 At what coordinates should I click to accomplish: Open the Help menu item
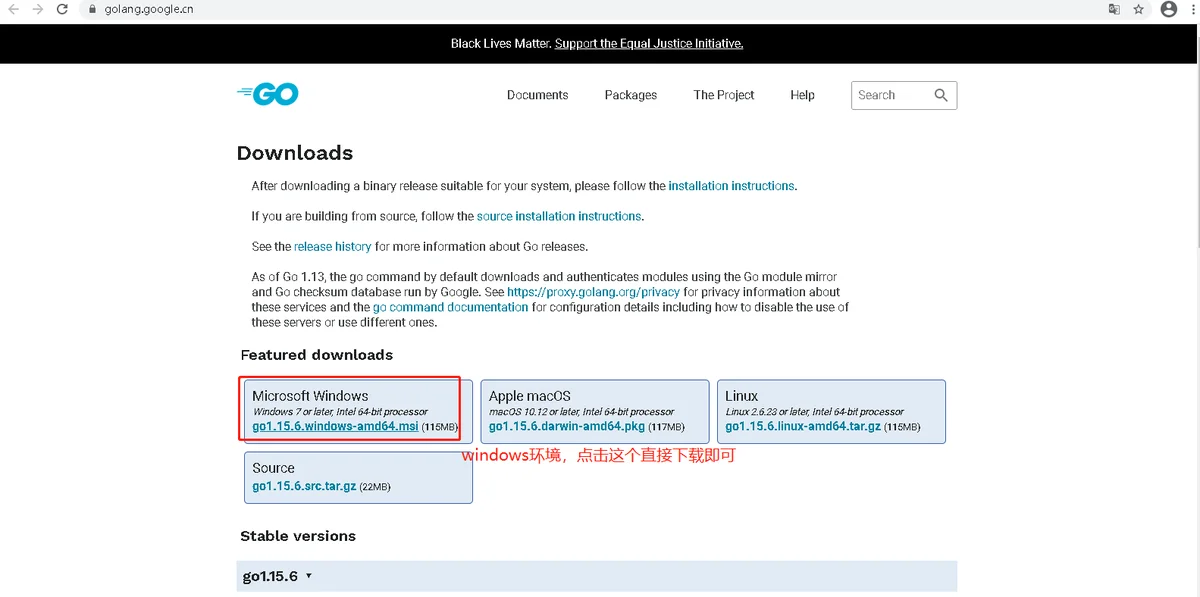point(802,95)
